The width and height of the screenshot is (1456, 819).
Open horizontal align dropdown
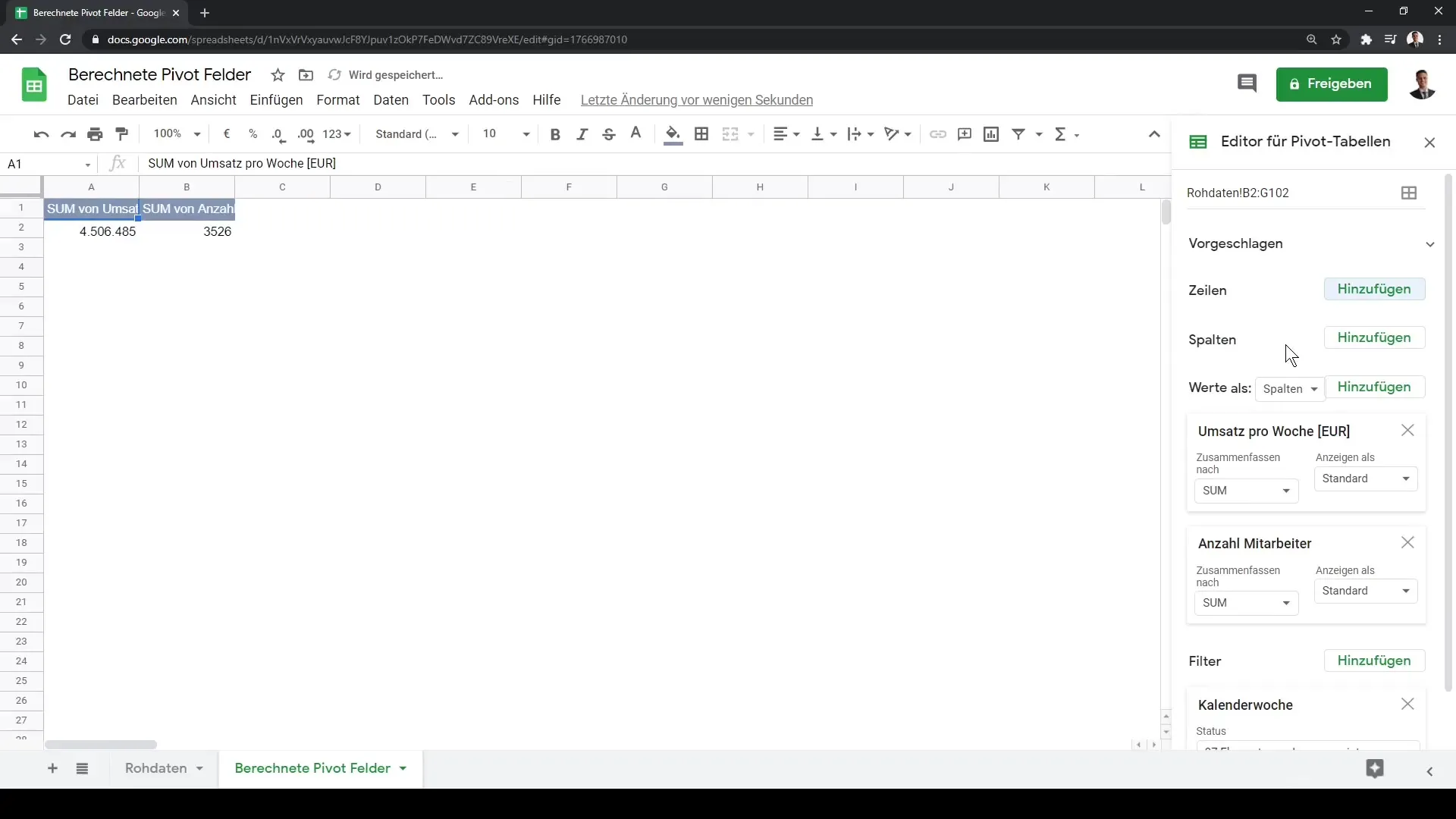click(786, 134)
